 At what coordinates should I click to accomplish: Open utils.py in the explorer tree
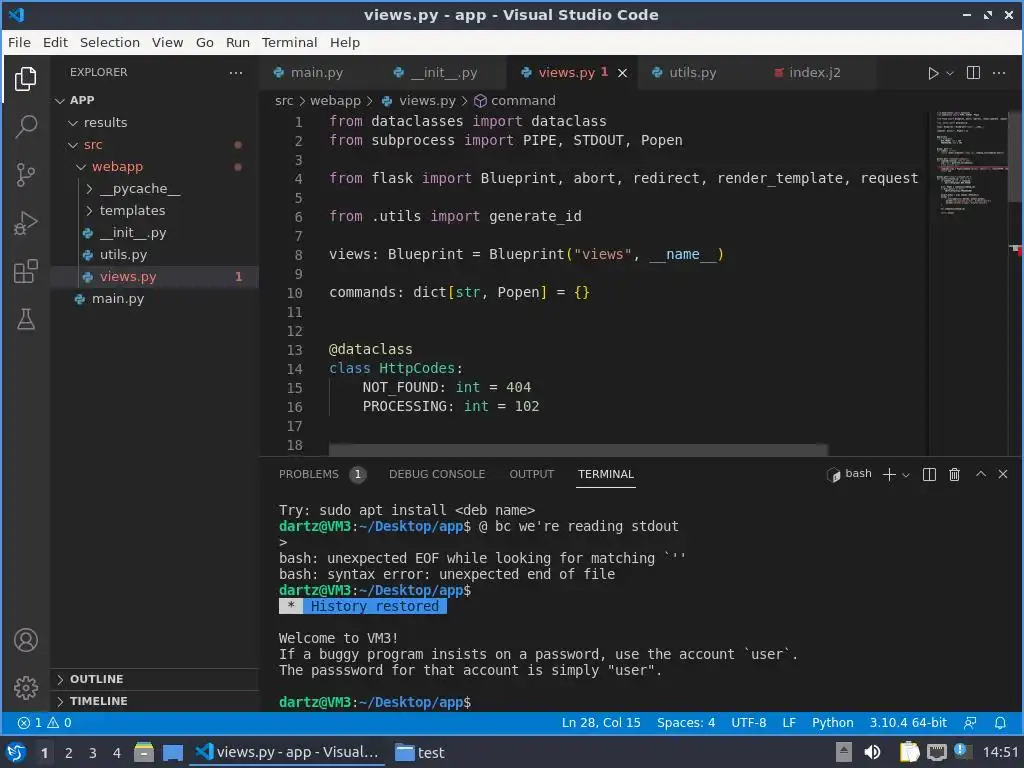coord(123,255)
